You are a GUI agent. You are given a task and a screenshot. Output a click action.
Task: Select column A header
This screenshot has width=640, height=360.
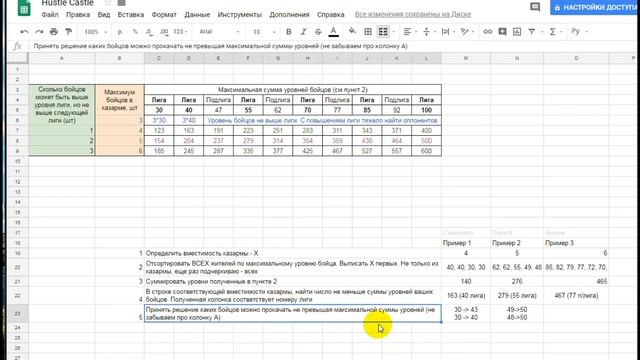(62, 59)
